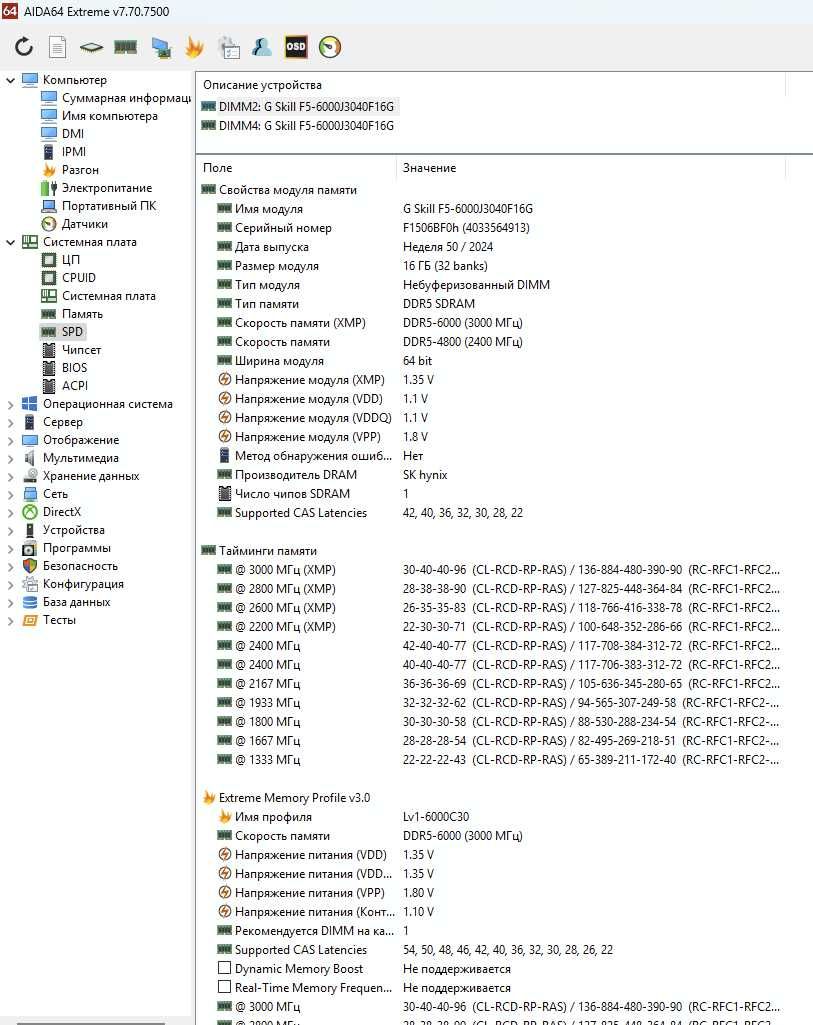Click the Скорость памяти (XMP) row

coord(490,322)
